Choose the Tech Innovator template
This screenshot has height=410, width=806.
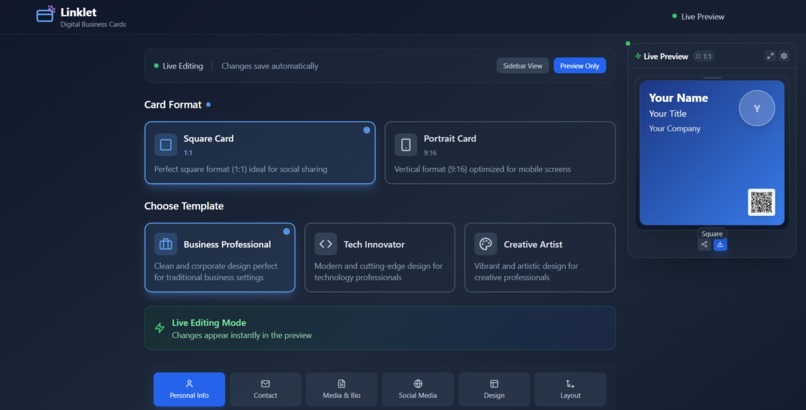point(380,257)
